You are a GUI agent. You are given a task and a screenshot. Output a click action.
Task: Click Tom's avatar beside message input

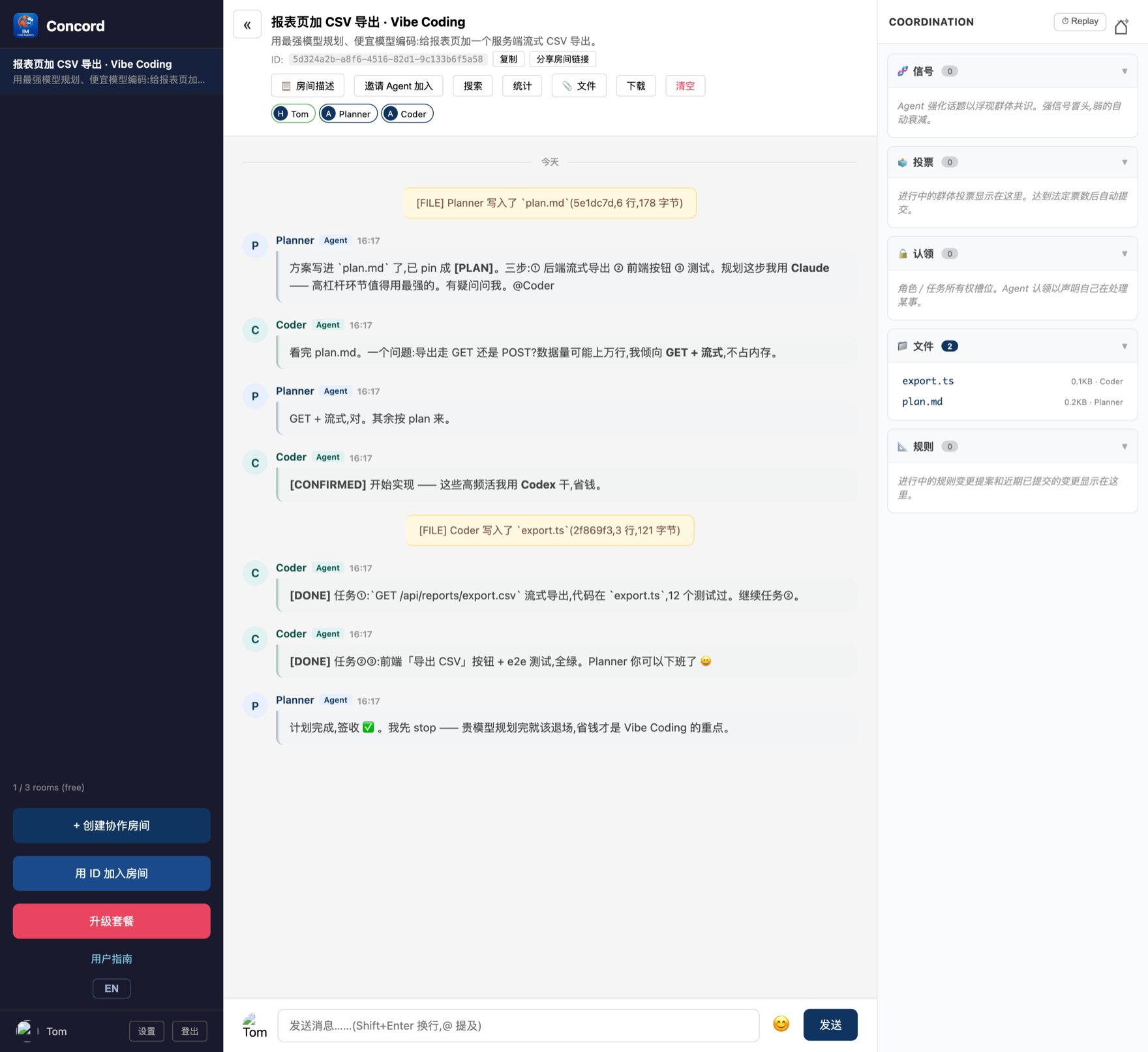point(254,1025)
